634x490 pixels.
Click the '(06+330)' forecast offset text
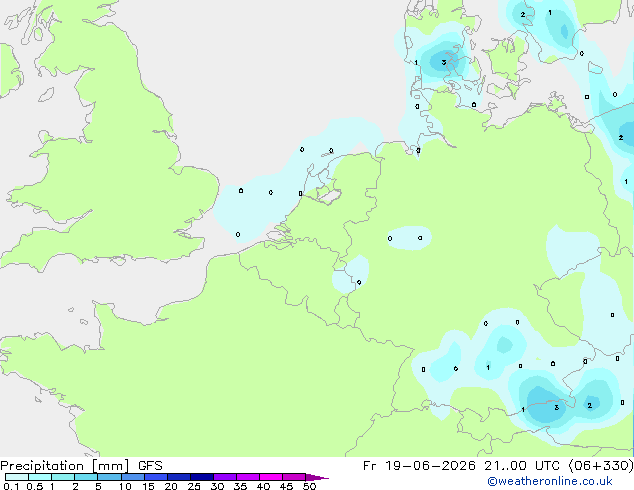pyautogui.click(x=601, y=466)
